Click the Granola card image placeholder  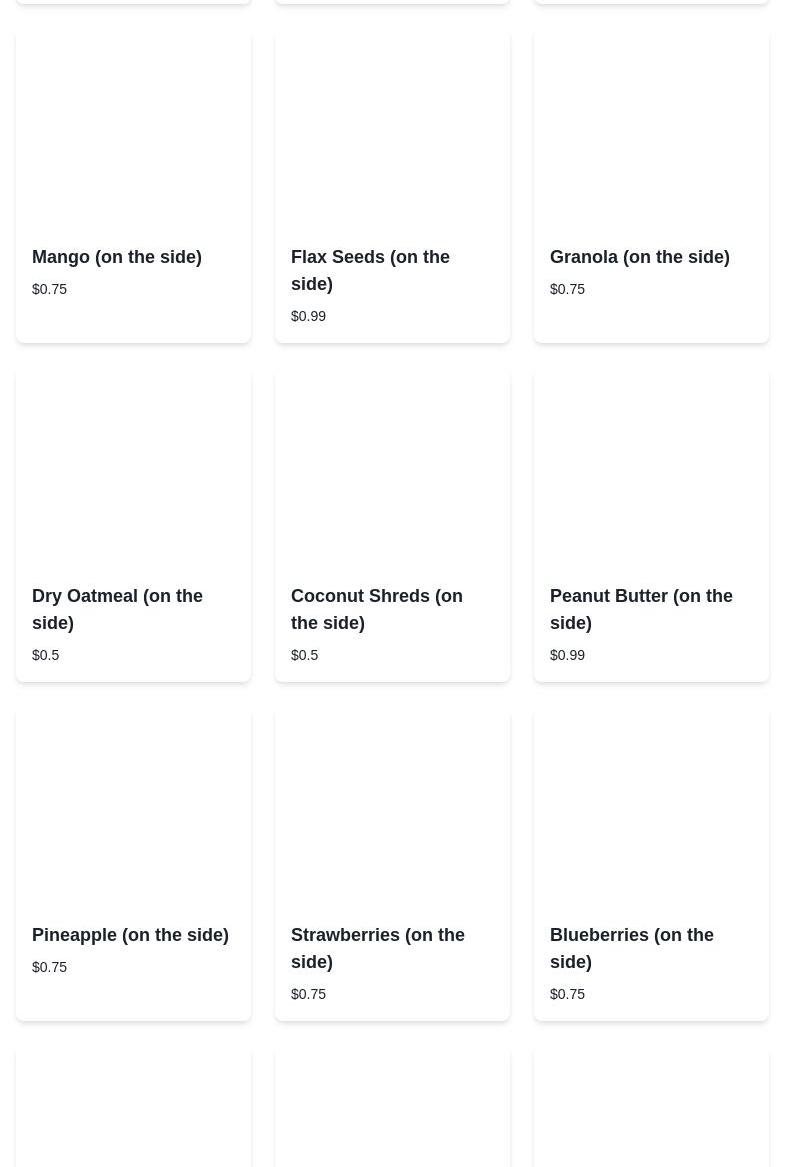coord(651,130)
